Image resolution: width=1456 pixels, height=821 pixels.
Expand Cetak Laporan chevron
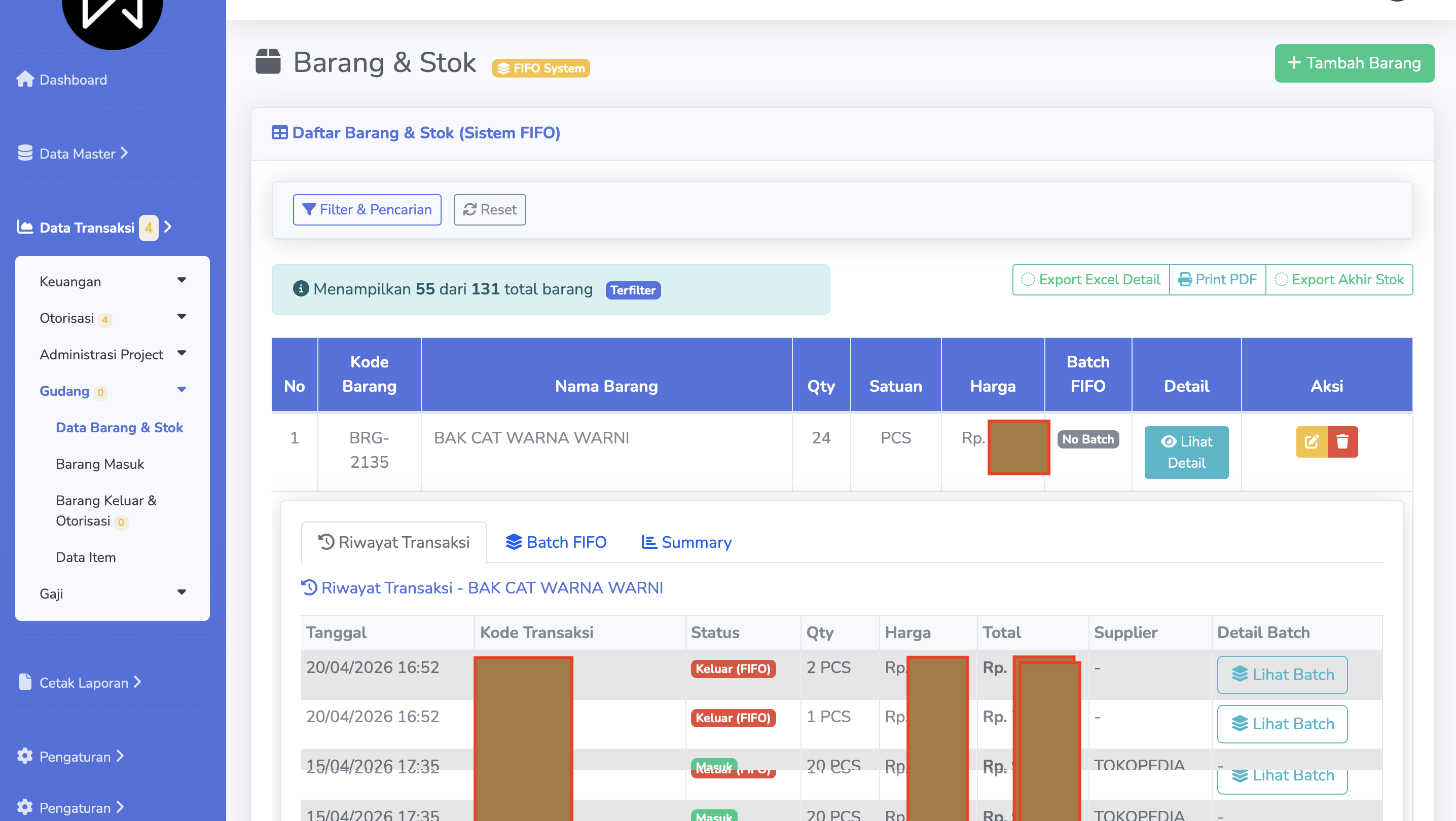137,682
